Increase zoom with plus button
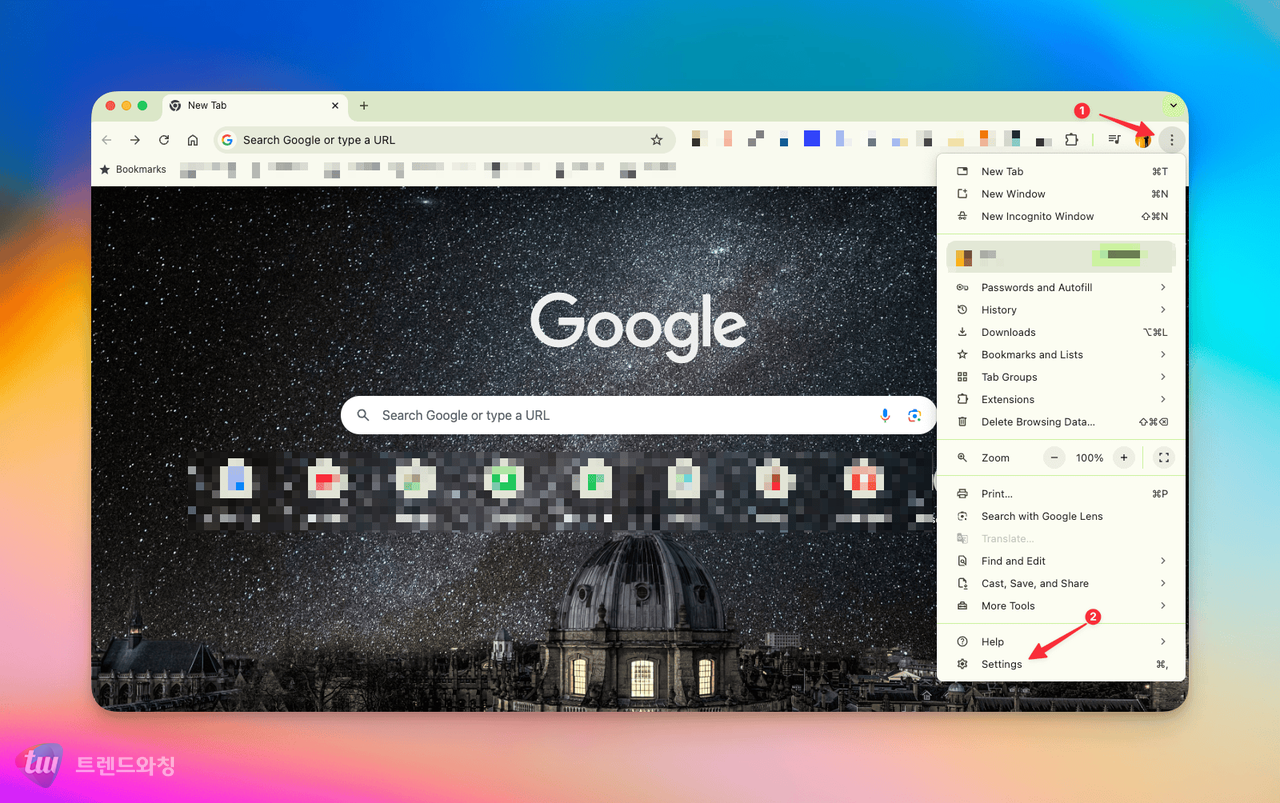Image resolution: width=1280 pixels, height=803 pixels. tap(1124, 458)
